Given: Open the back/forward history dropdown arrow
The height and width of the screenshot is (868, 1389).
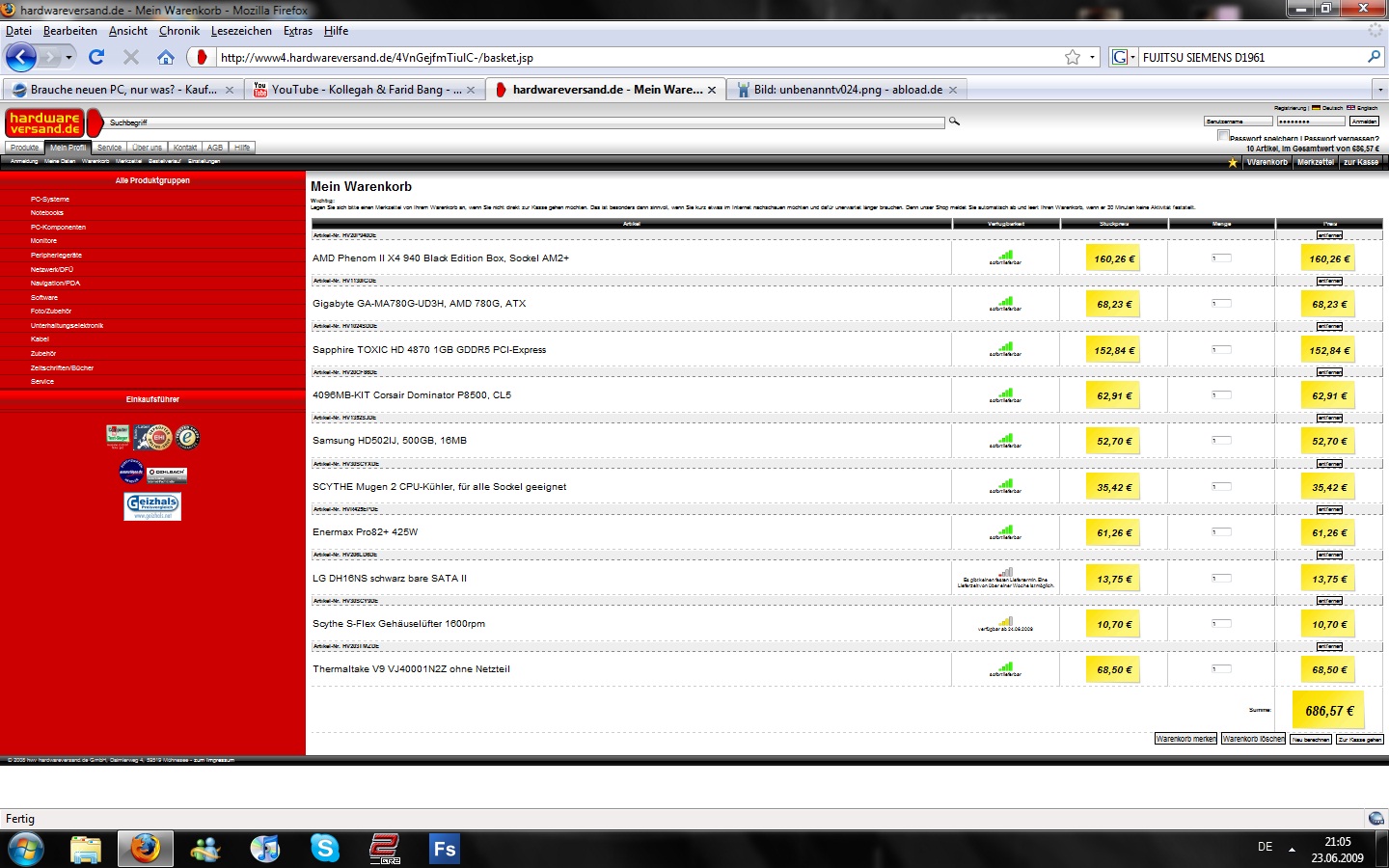Looking at the screenshot, I should tap(68, 58).
